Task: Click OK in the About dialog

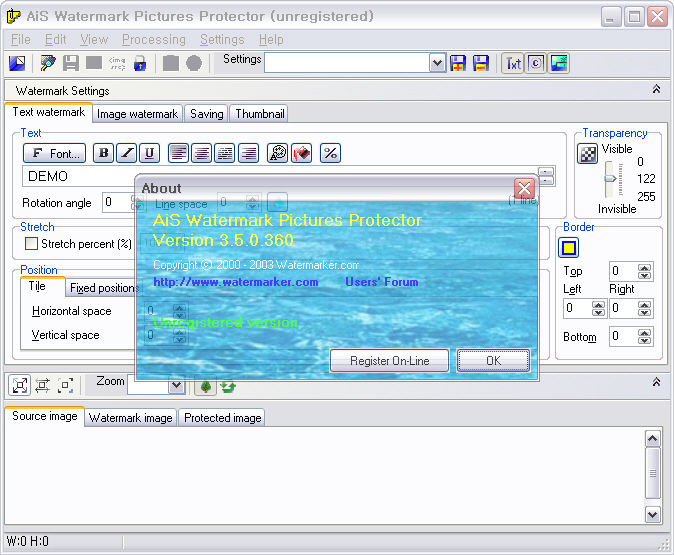Action: coord(493,361)
